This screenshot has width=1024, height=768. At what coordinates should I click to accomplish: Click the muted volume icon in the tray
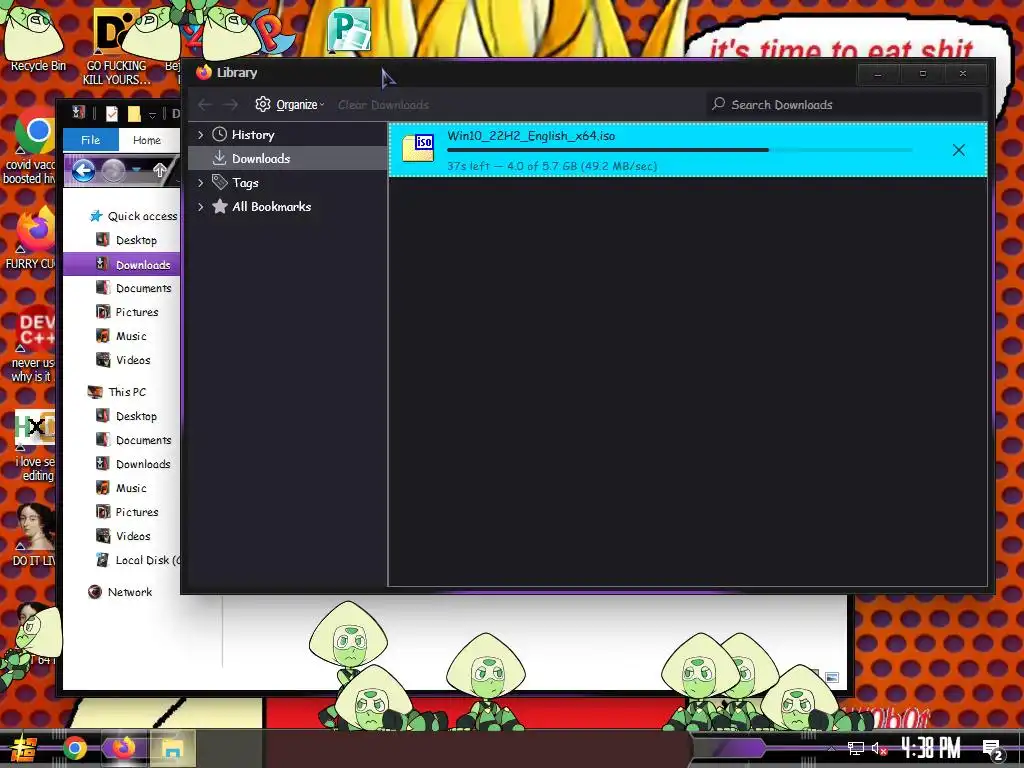click(879, 748)
